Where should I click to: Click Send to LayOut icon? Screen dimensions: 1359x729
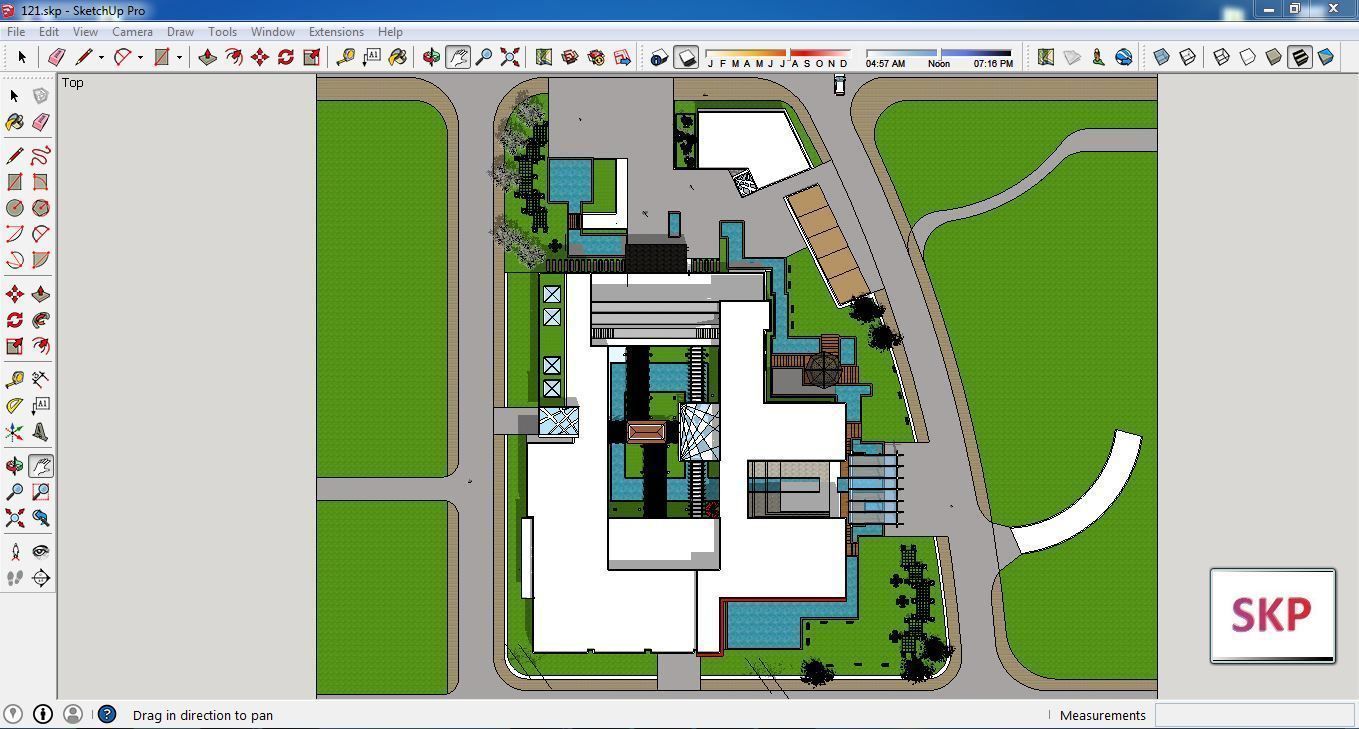(x=622, y=57)
